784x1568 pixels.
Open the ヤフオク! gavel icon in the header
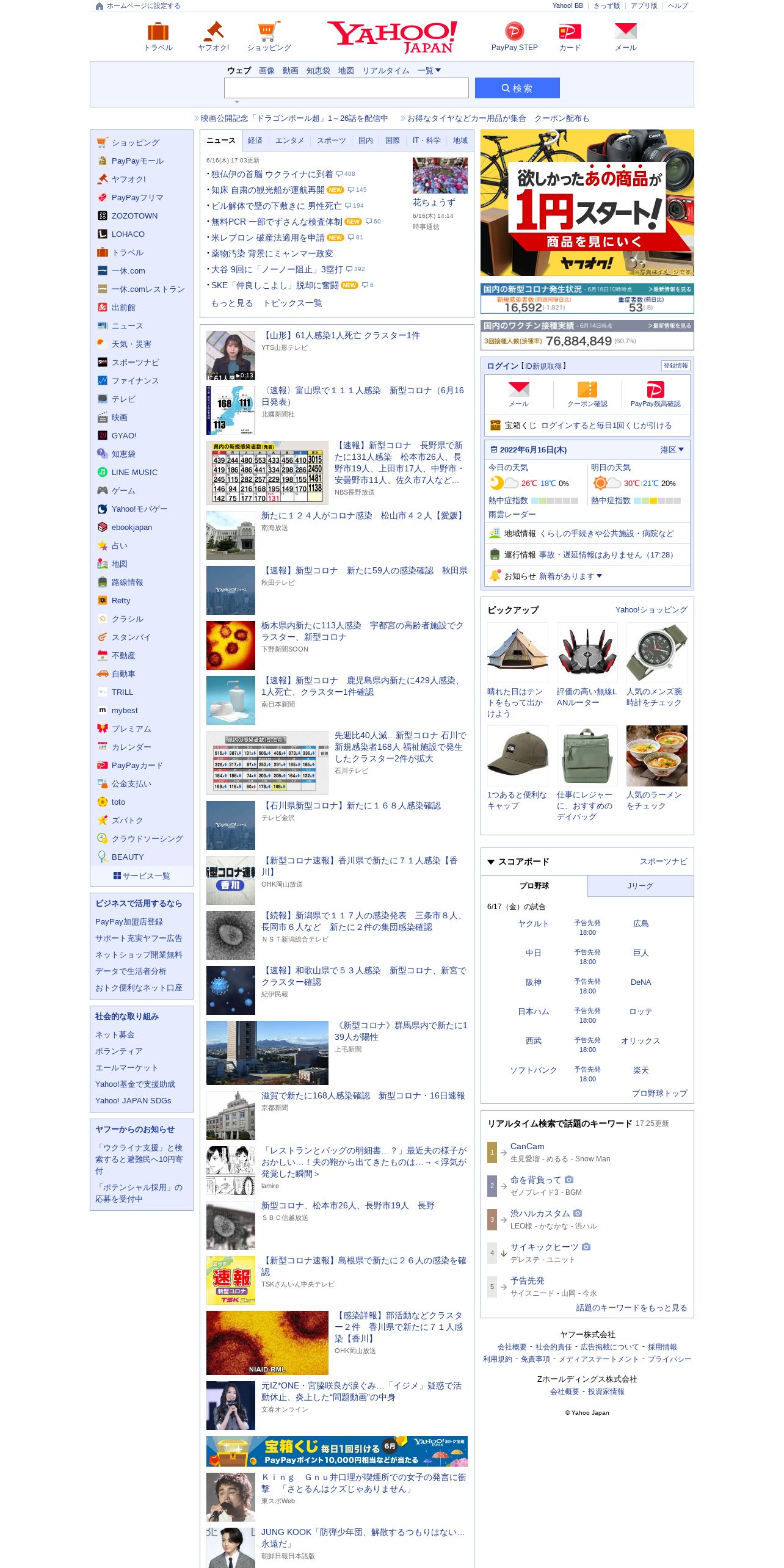point(214,31)
